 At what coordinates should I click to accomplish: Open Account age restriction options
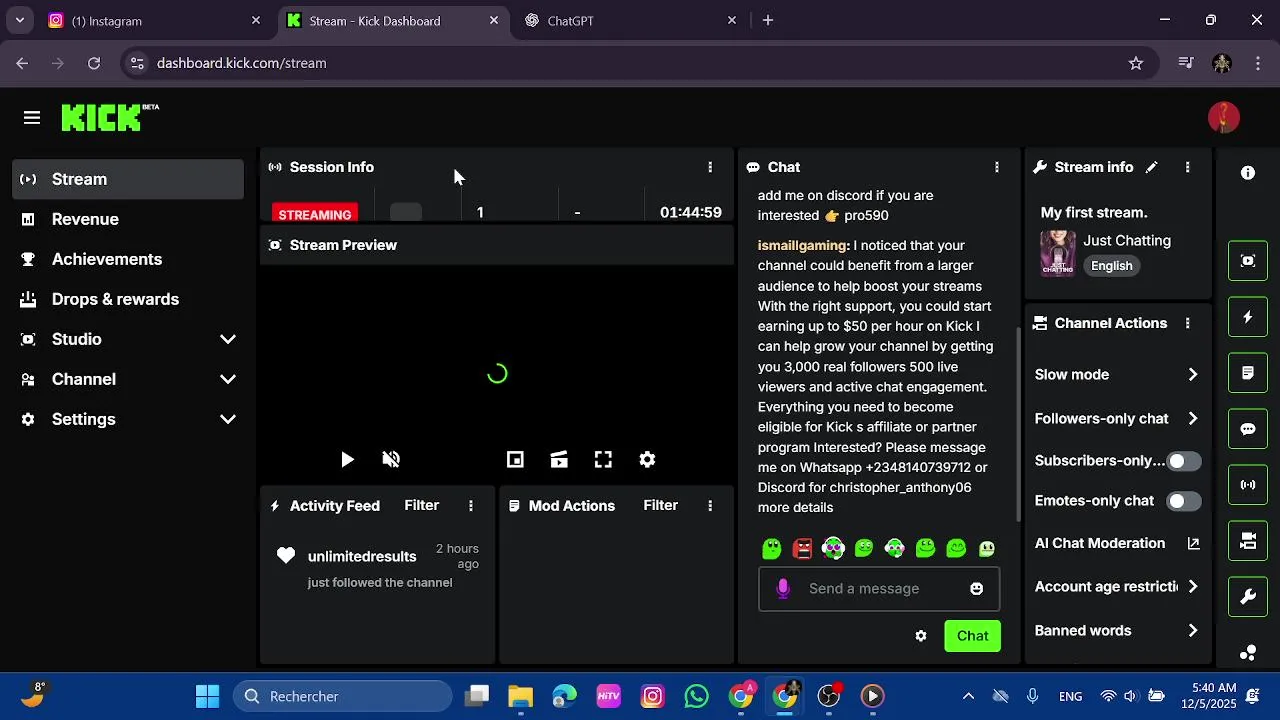(1117, 587)
